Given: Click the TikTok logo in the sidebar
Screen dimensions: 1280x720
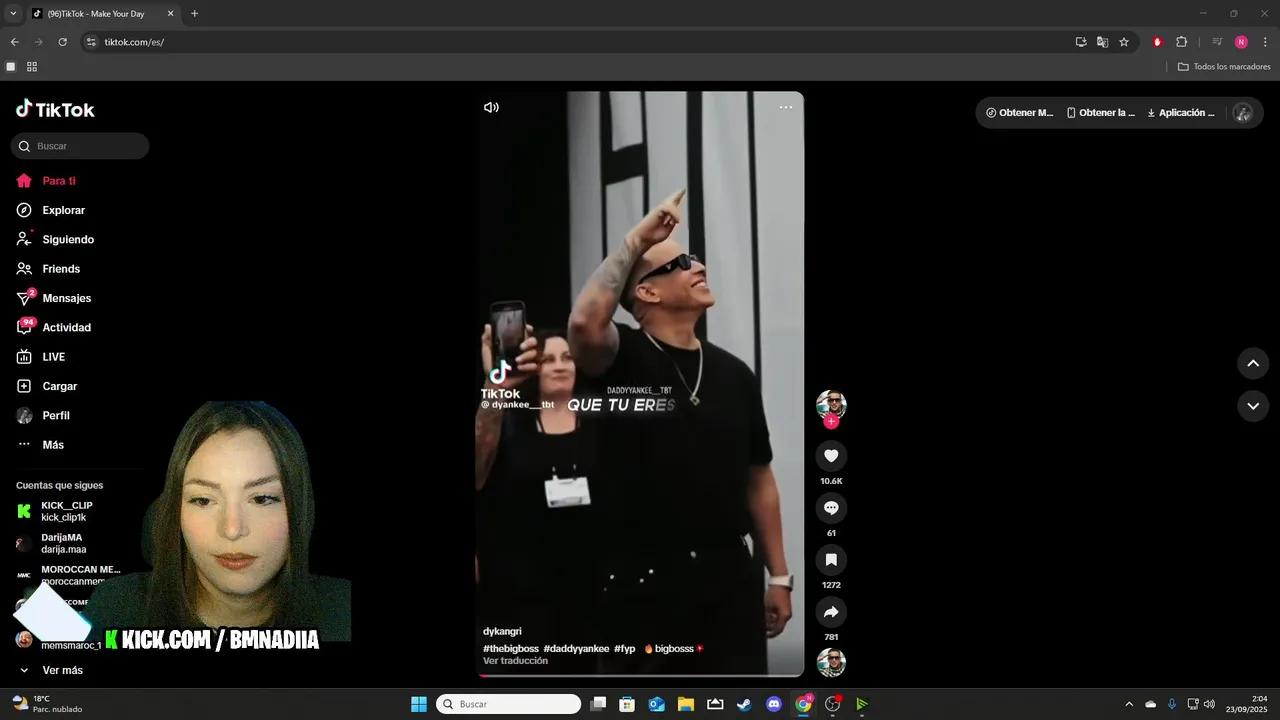Looking at the screenshot, I should pos(55,109).
